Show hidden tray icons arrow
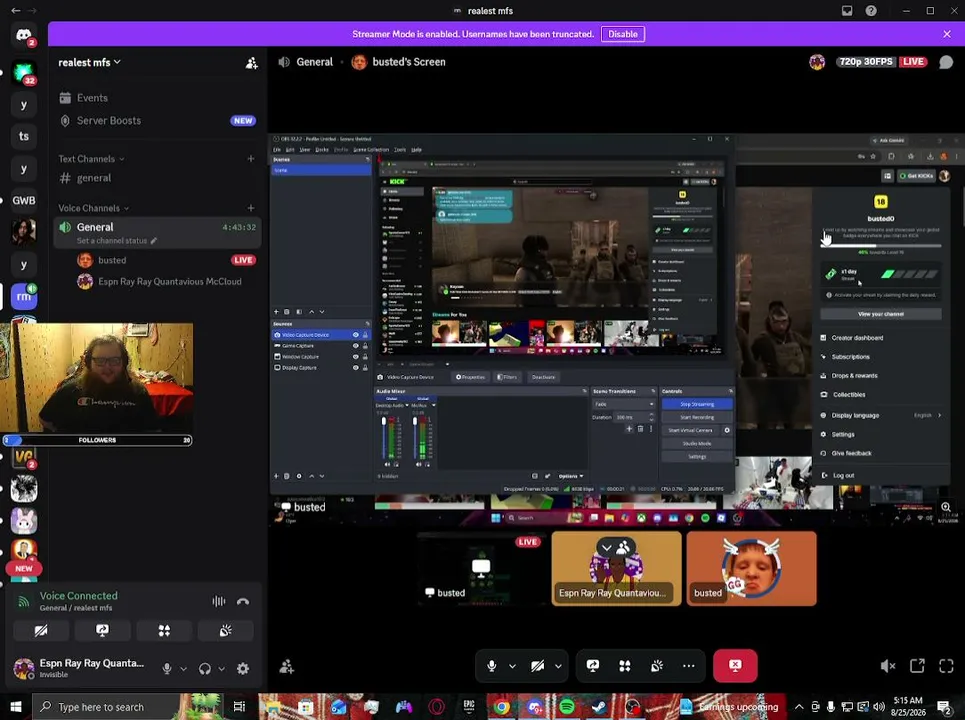This screenshot has height=720, width=965. pos(799,706)
